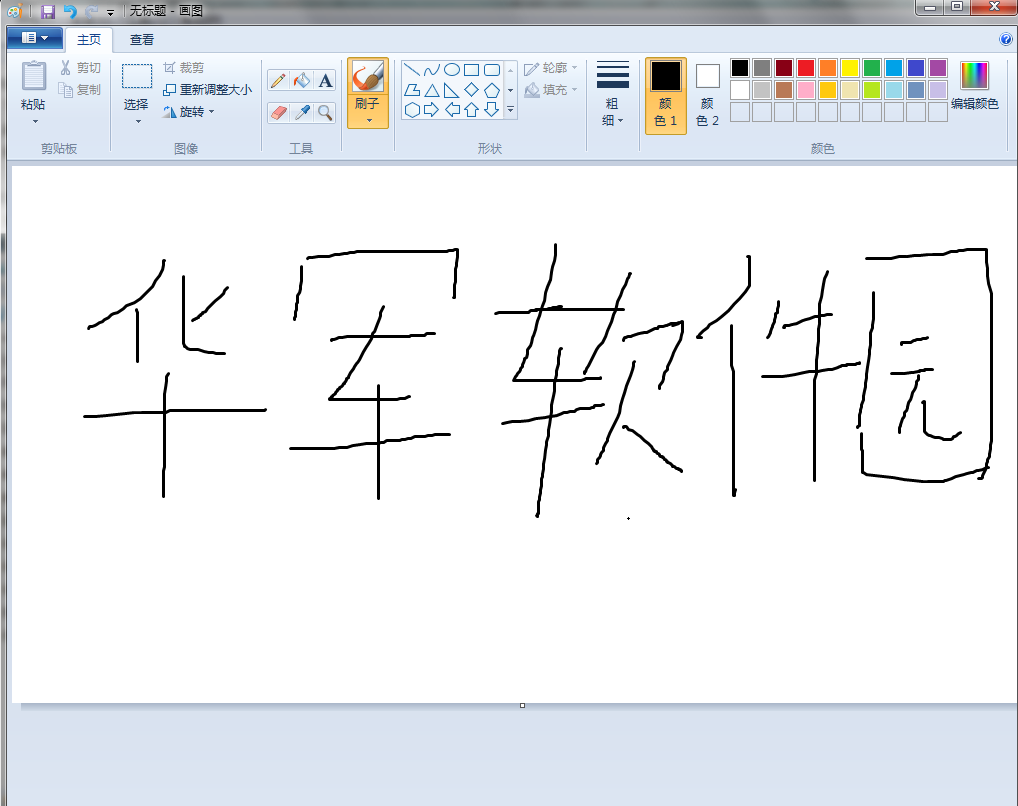The width and height of the screenshot is (1018, 806).
Task: Select the Fill with color bucket tool
Action: 301,80
